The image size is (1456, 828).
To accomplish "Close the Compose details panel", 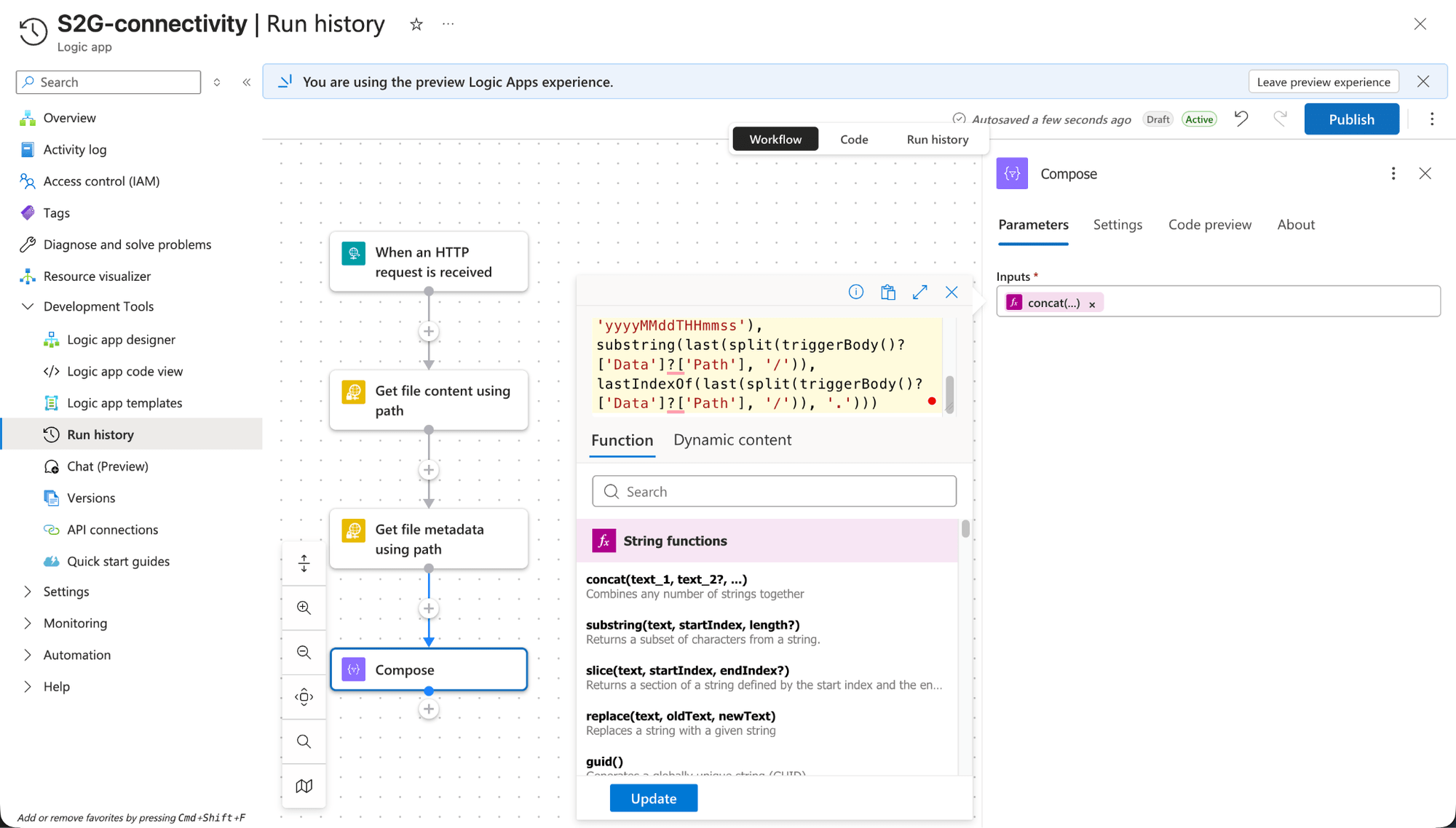I will click(1425, 173).
